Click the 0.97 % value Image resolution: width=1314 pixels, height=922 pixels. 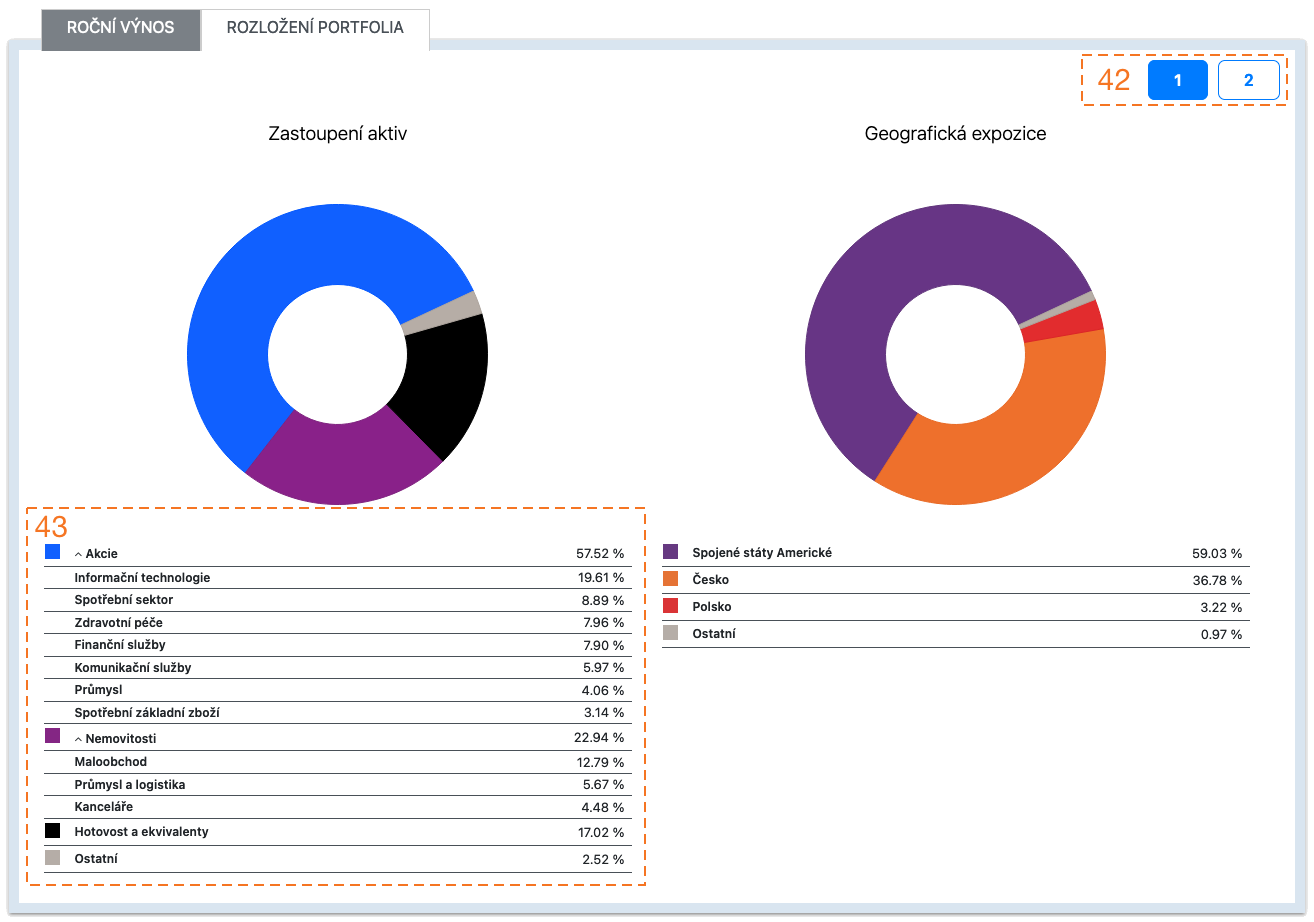[x=1222, y=634]
